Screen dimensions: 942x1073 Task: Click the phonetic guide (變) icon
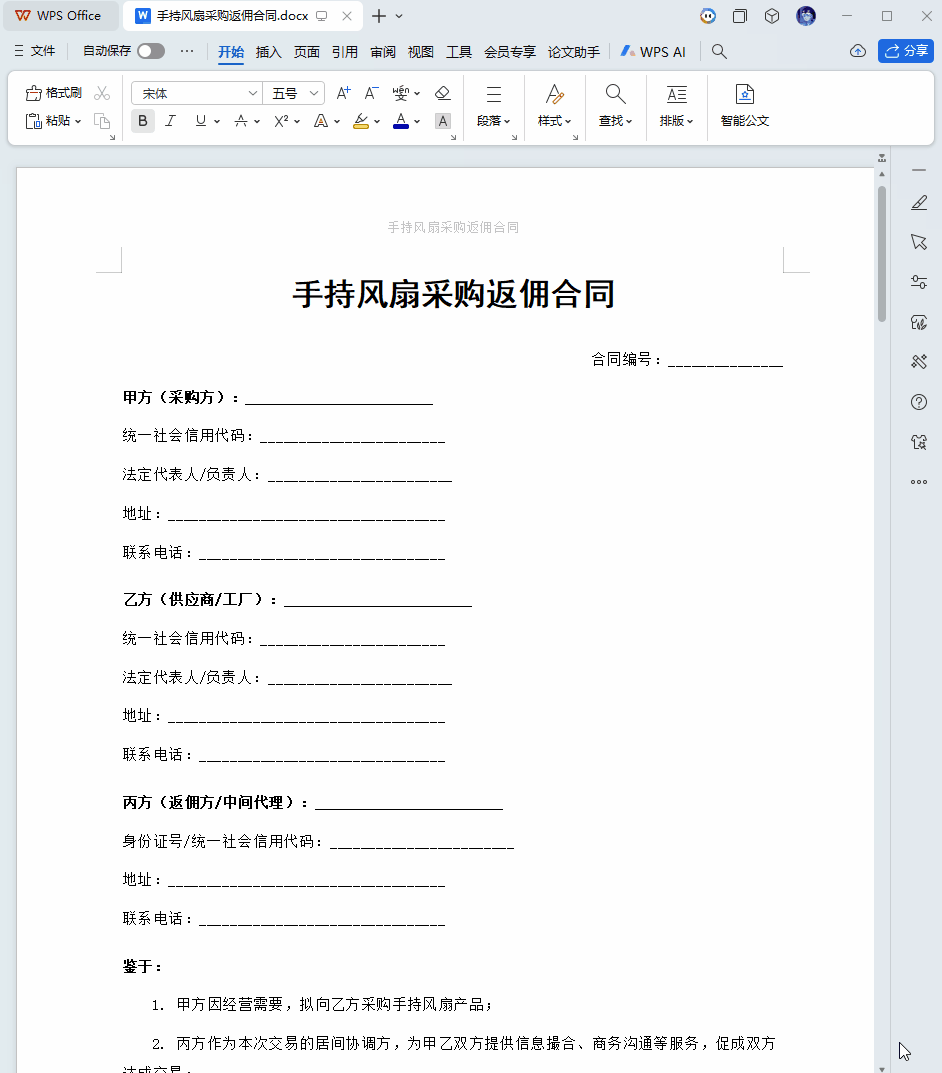pos(401,93)
